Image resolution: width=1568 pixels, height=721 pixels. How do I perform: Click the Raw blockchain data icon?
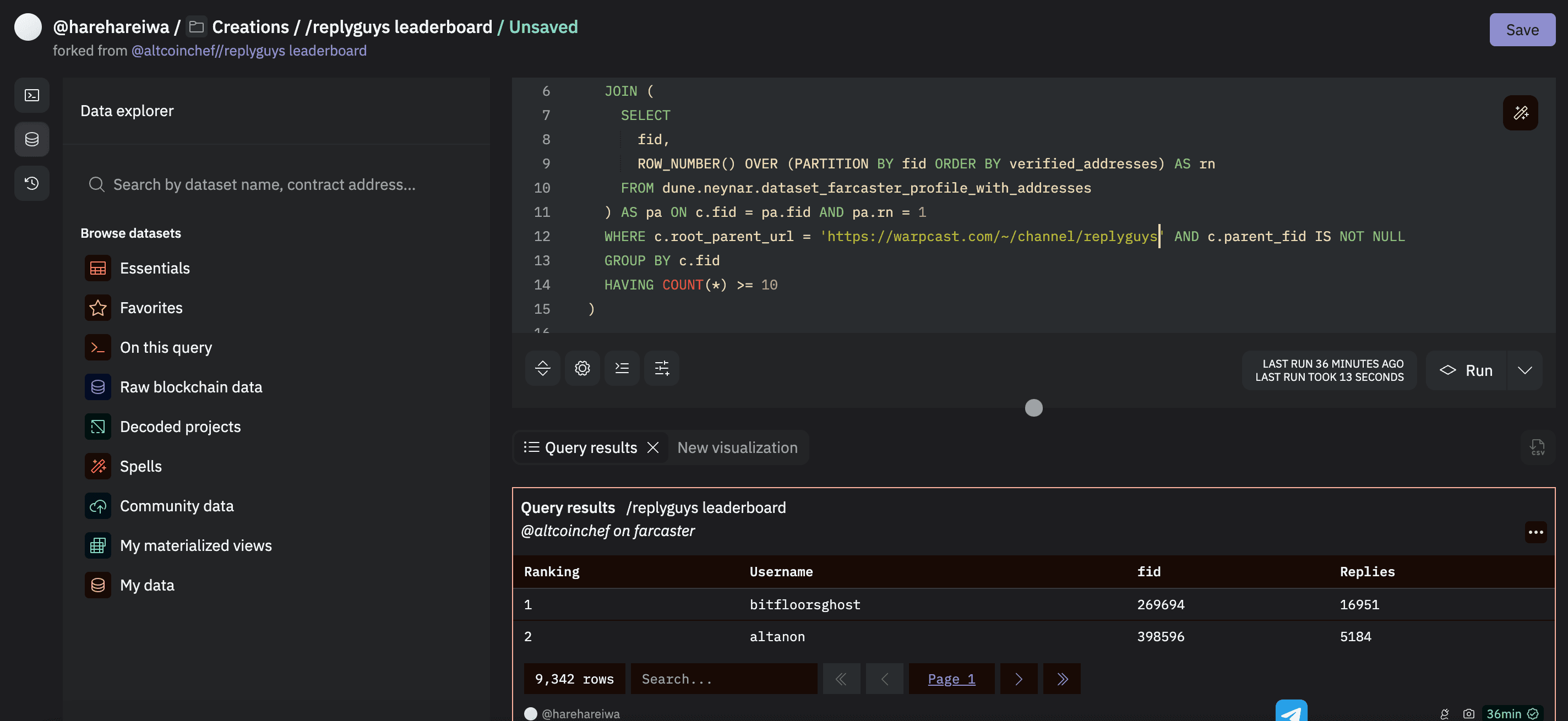pos(97,387)
